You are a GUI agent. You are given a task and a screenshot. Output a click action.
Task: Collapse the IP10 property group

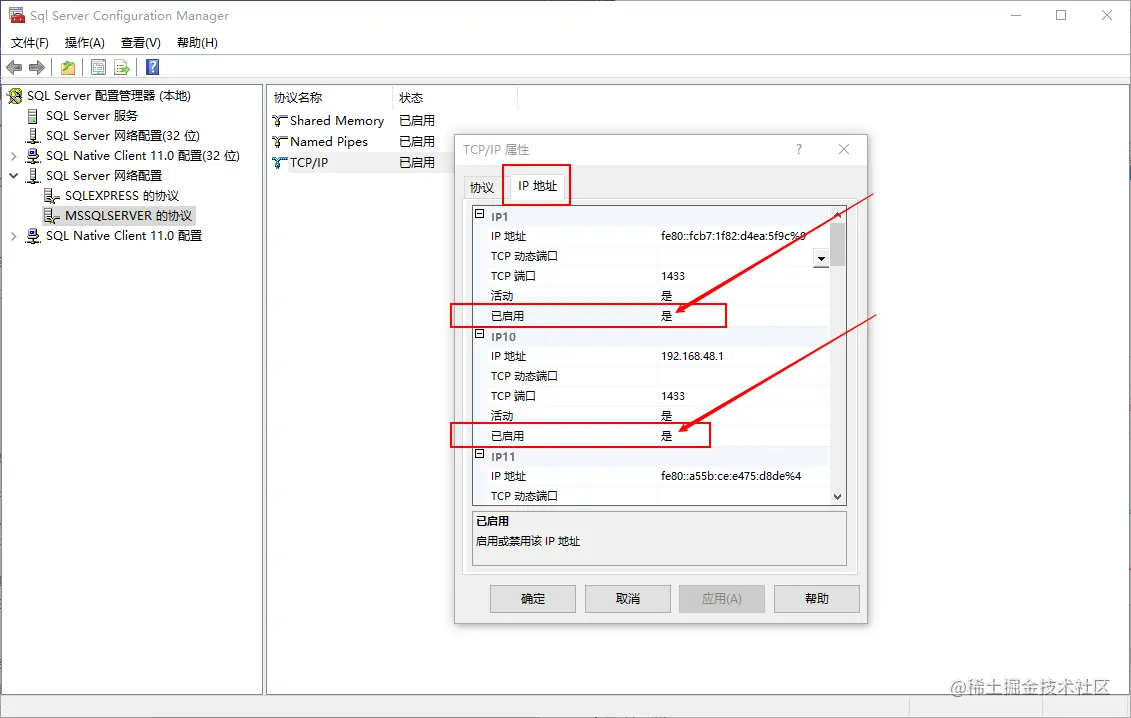480,334
